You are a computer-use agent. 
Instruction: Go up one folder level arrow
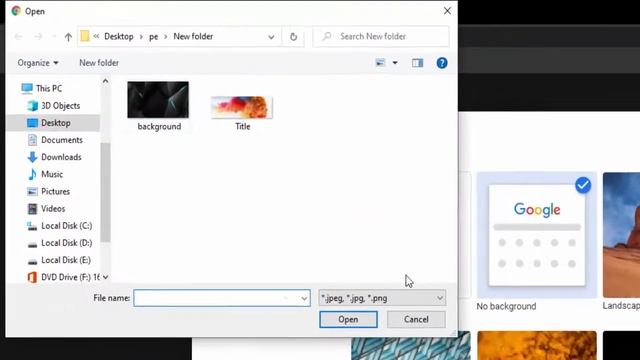(68, 37)
